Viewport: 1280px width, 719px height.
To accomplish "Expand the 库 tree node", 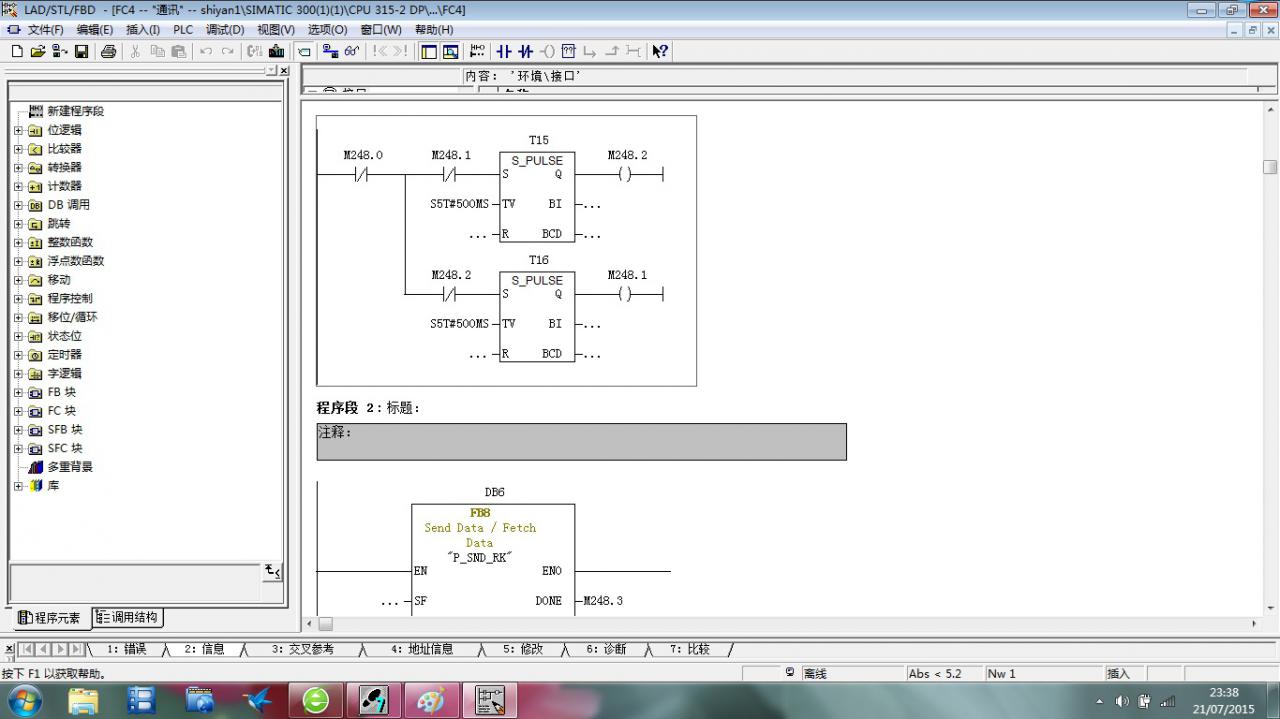I will 18,486.
